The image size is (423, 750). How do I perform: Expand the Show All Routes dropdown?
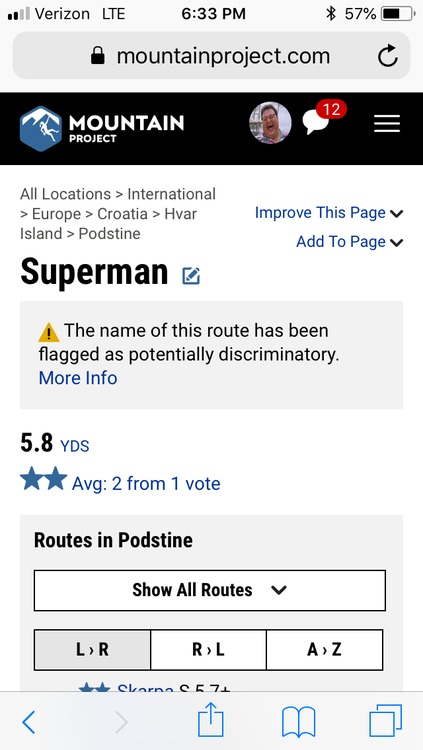tap(210, 590)
